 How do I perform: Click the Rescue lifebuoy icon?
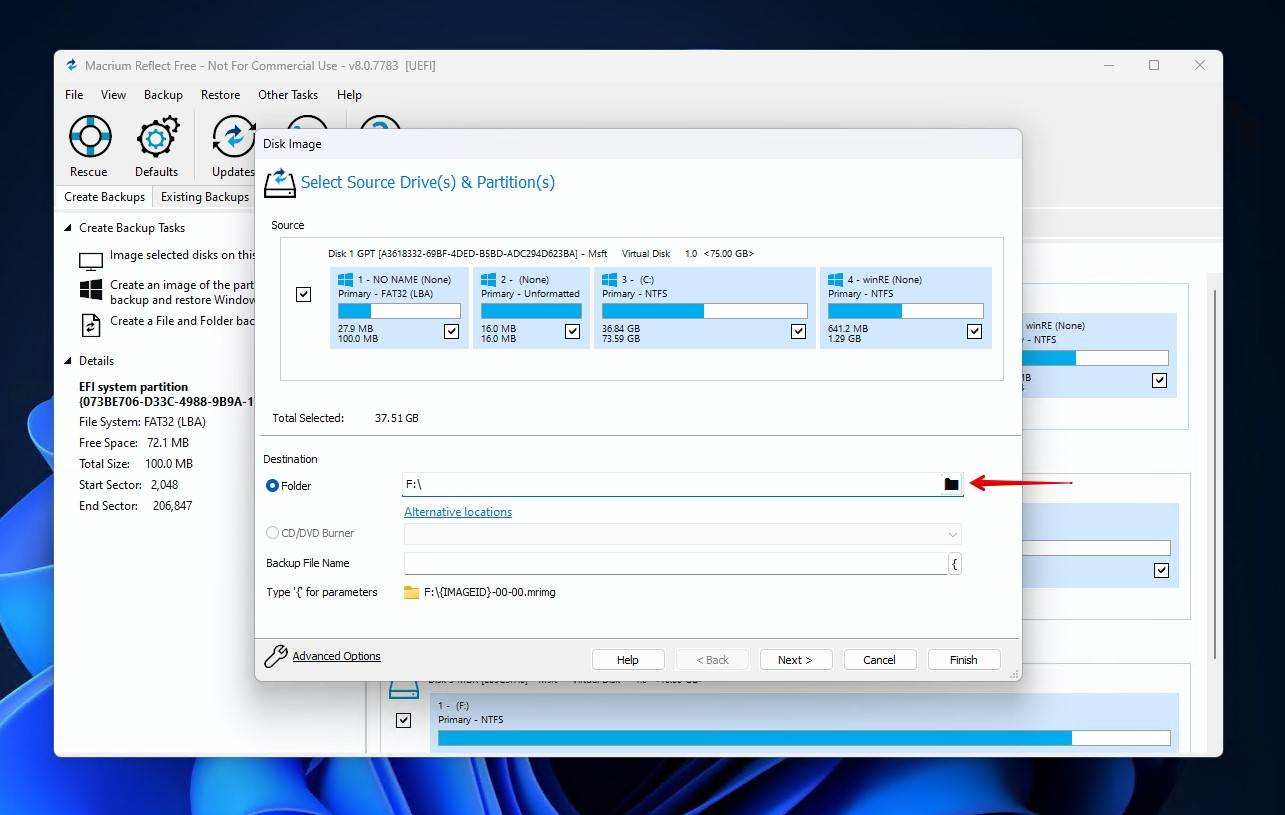[89, 137]
